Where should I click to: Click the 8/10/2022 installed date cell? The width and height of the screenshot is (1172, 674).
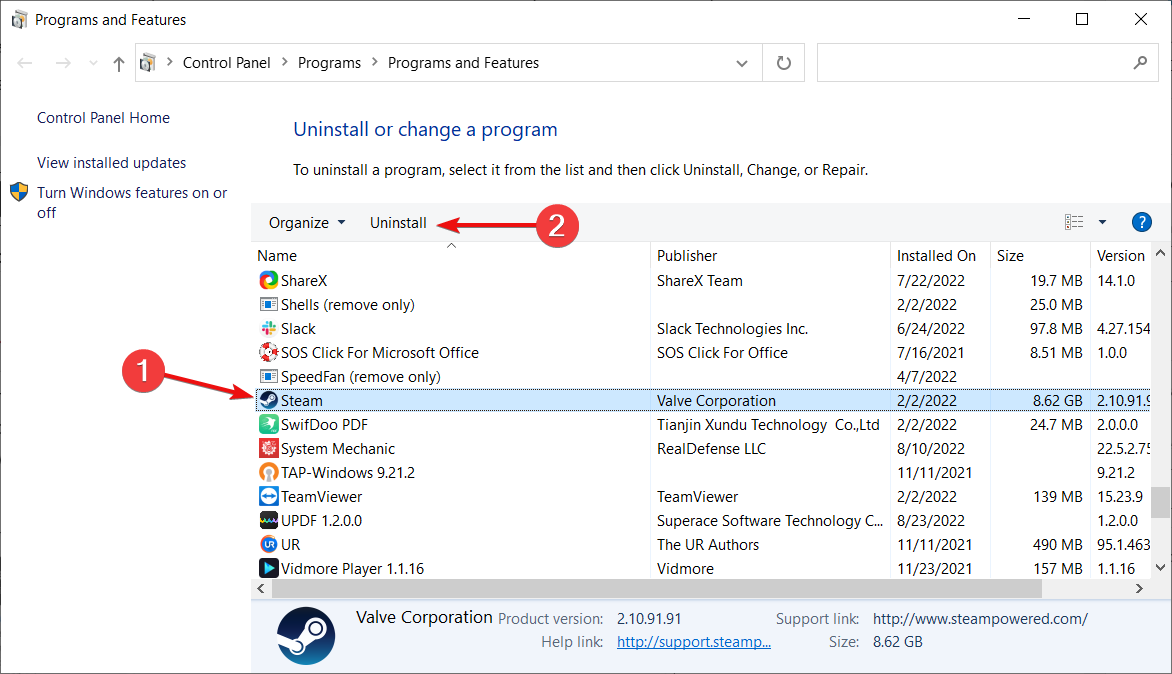point(931,448)
